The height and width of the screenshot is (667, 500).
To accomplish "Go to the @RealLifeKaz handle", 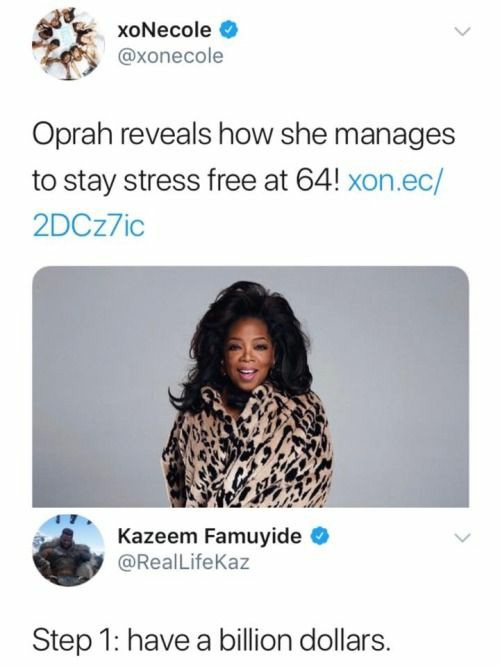I will click(183, 562).
